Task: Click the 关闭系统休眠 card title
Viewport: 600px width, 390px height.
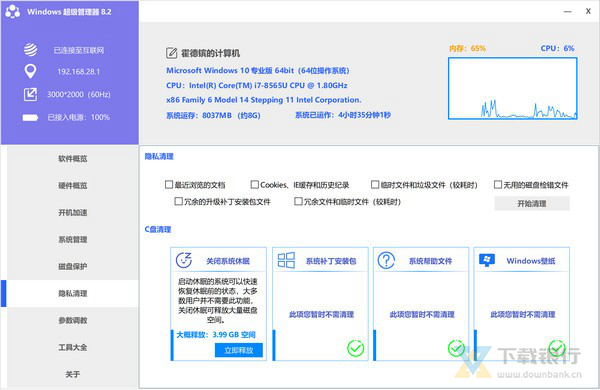Action: 228,261
